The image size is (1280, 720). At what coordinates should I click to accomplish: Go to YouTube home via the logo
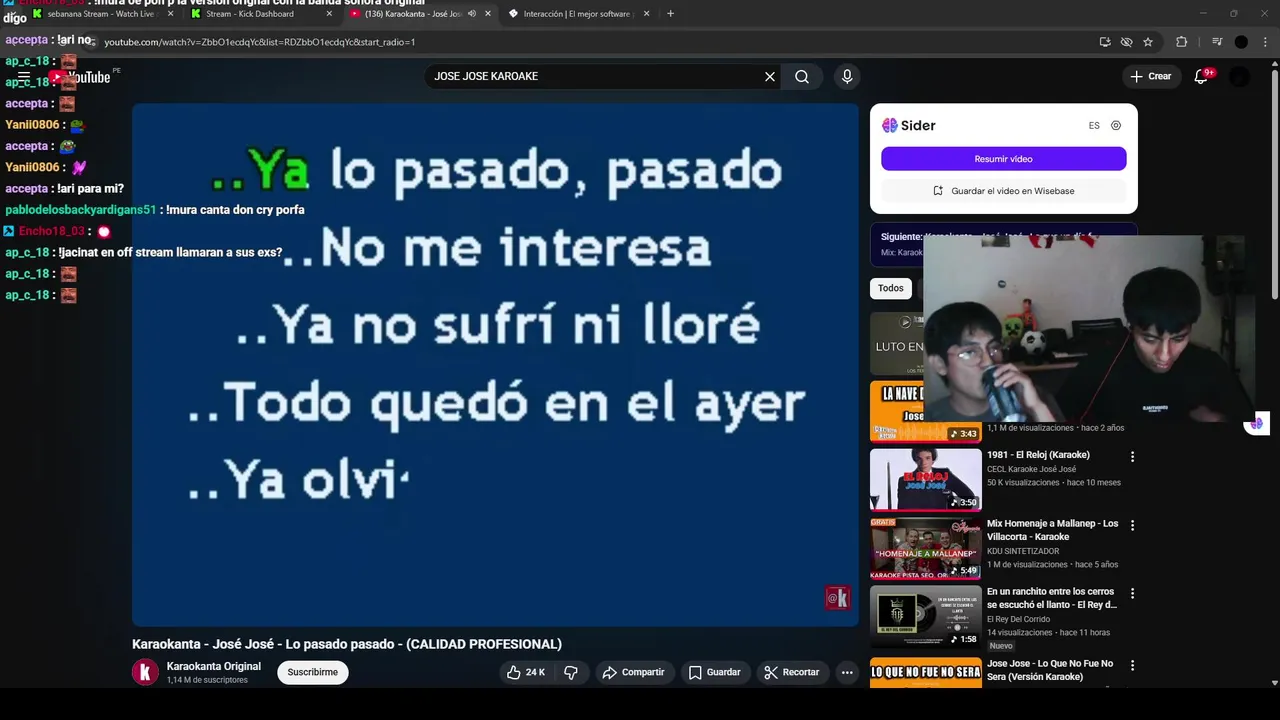[x=82, y=77]
